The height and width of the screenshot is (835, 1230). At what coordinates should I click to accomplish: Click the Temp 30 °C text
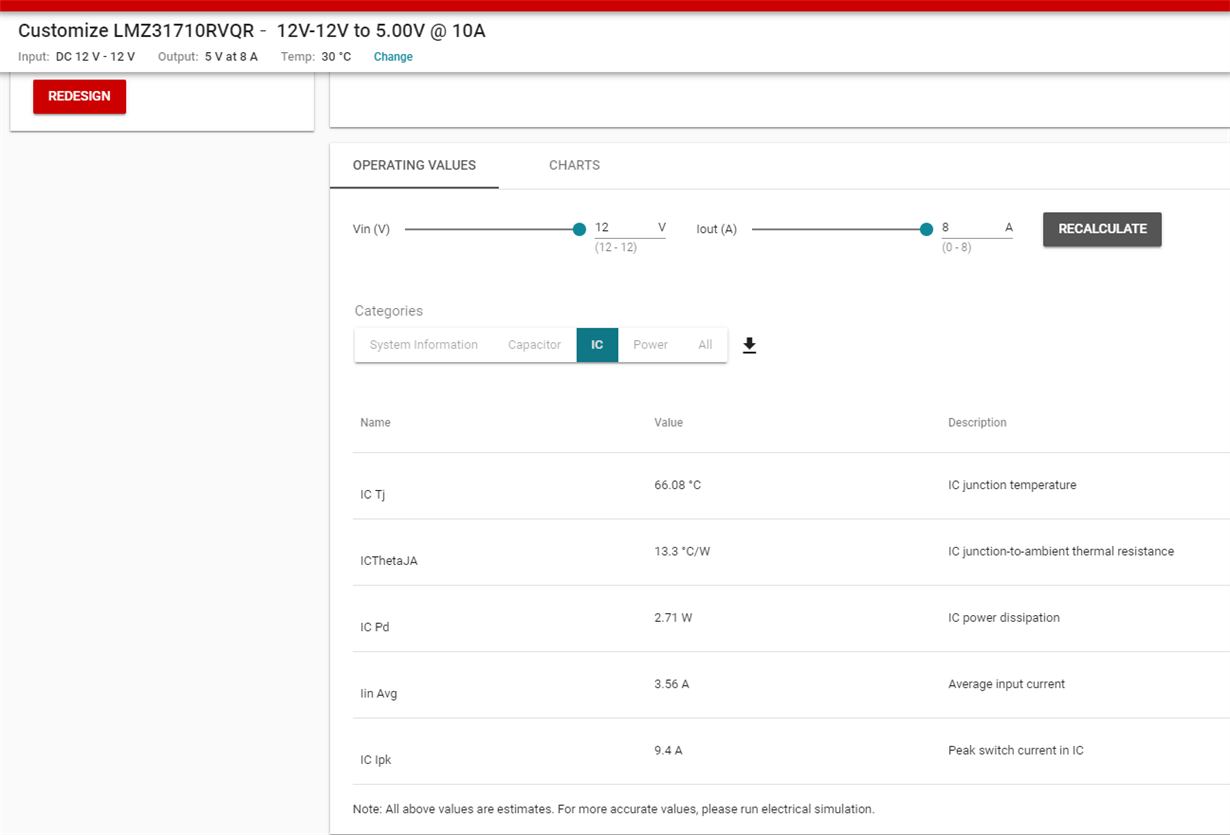pos(316,57)
